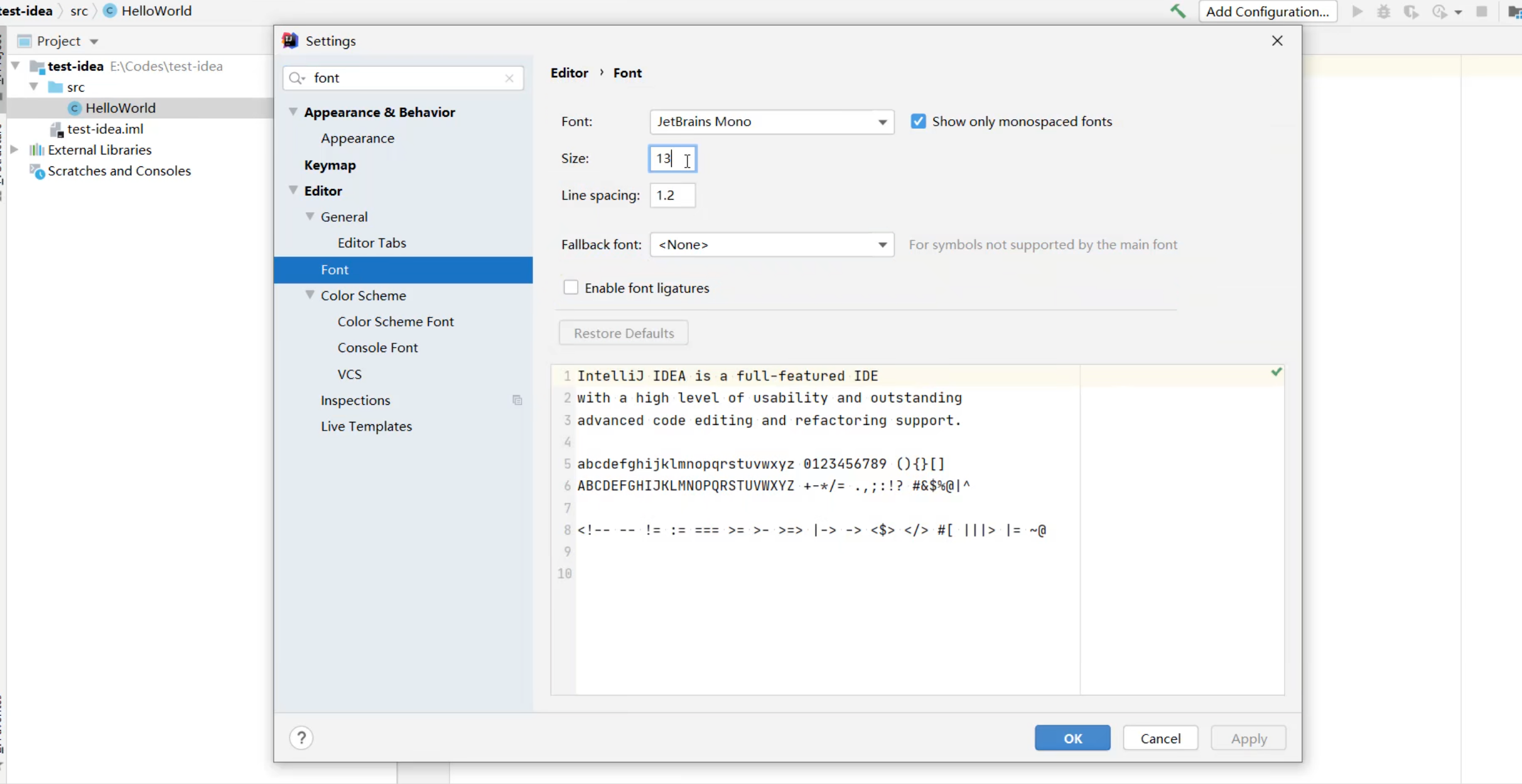Open the Keymap settings page
The height and width of the screenshot is (784, 1522).
click(x=330, y=164)
